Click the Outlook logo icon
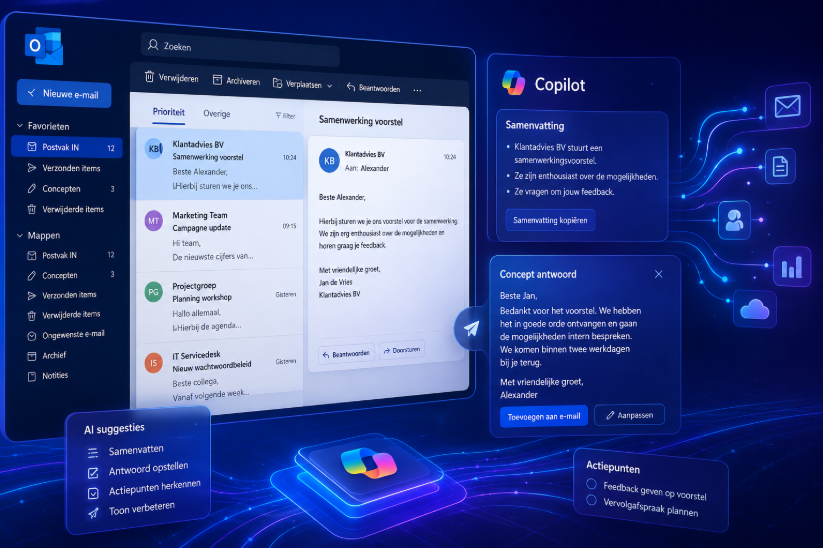The width and height of the screenshot is (823, 548). [44, 46]
